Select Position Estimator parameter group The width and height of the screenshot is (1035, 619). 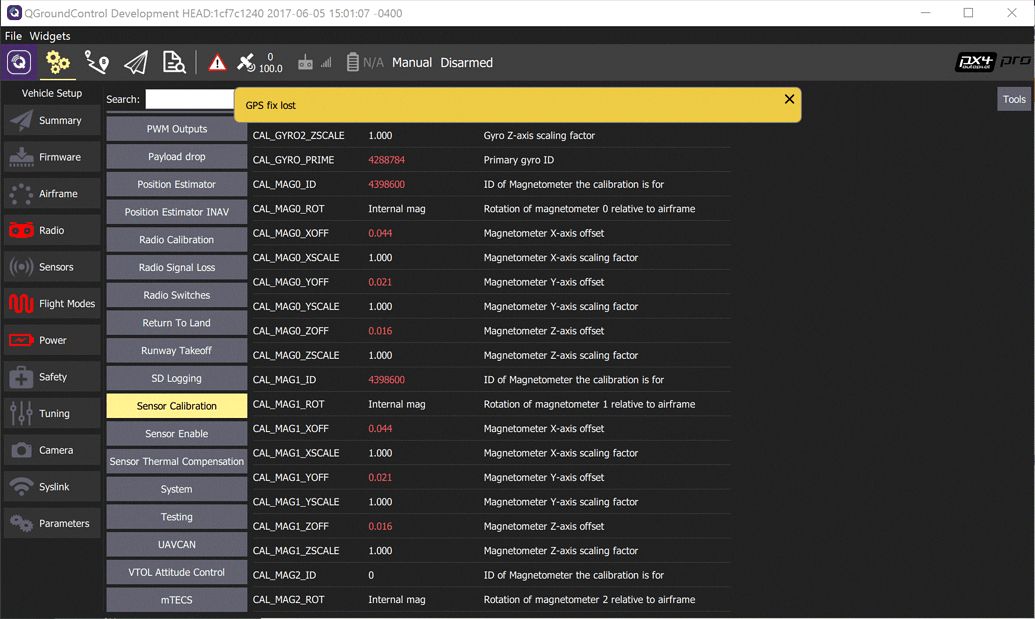[x=177, y=184]
